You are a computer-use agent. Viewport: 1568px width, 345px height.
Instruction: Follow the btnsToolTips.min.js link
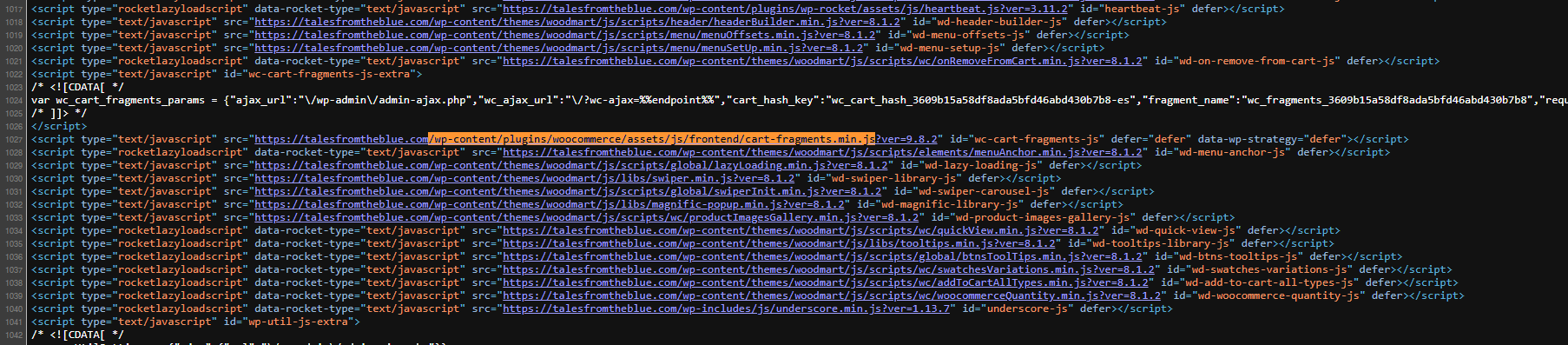tap(822, 256)
